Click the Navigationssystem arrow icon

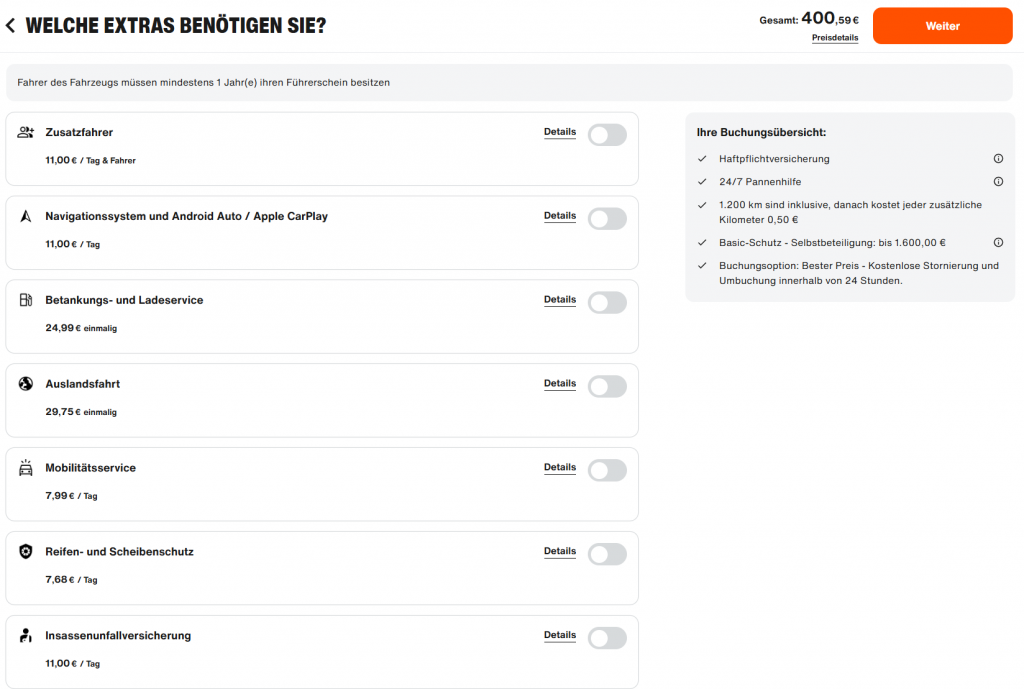(26, 216)
